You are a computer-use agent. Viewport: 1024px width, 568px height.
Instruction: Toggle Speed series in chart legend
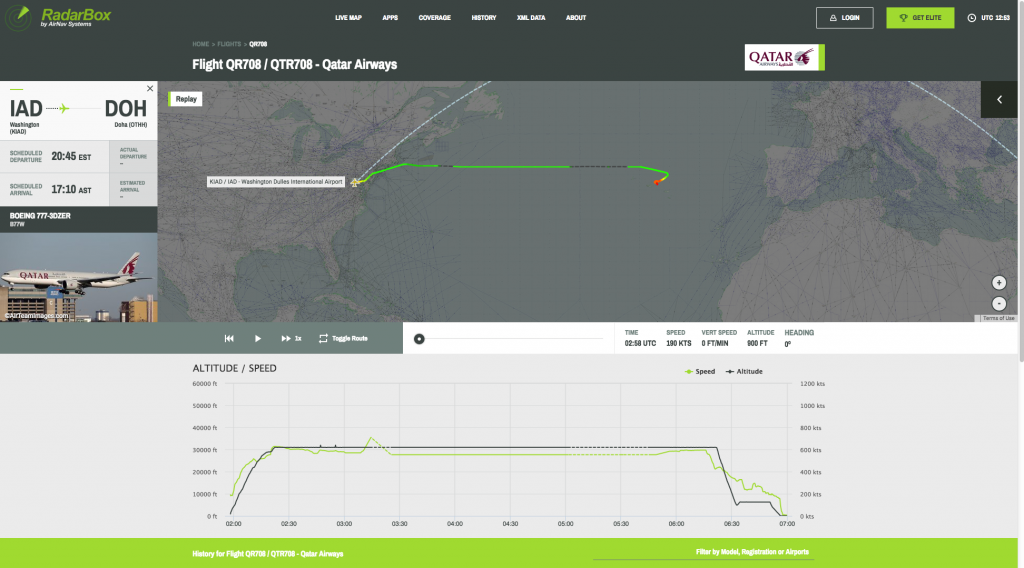[x=699, y=371]
